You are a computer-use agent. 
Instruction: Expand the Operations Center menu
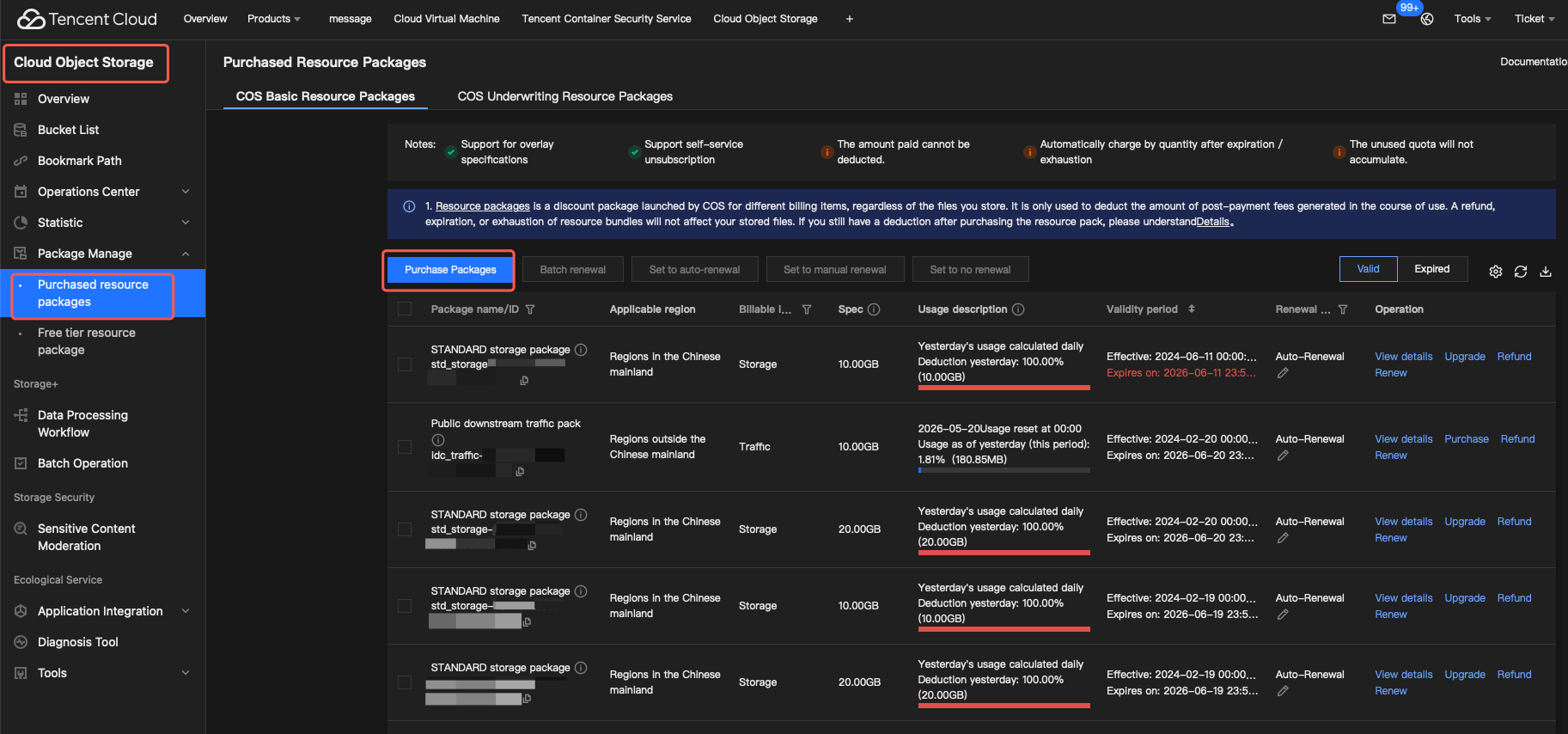click(103, 192)
